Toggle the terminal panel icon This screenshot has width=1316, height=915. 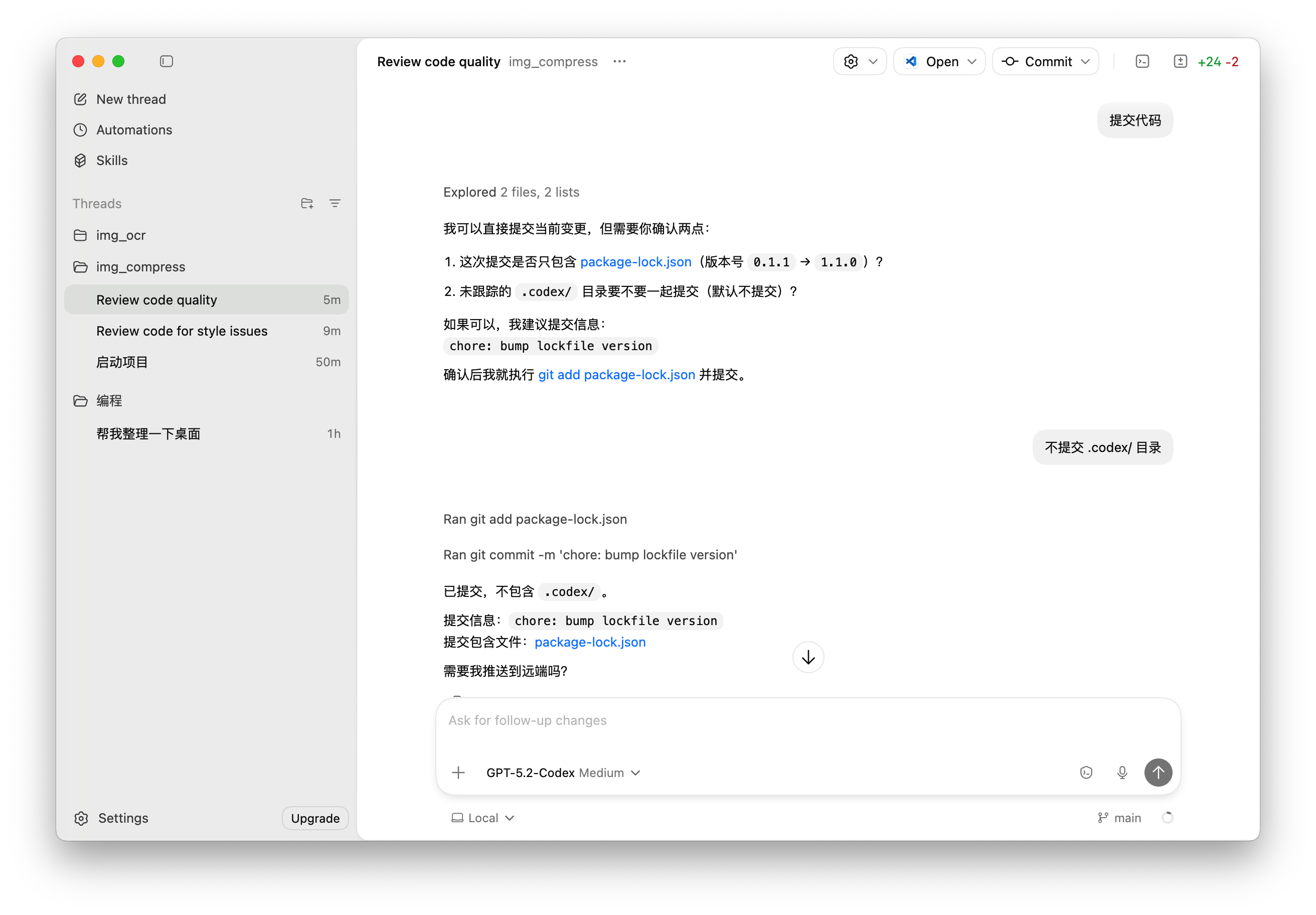pos(1142,61)
